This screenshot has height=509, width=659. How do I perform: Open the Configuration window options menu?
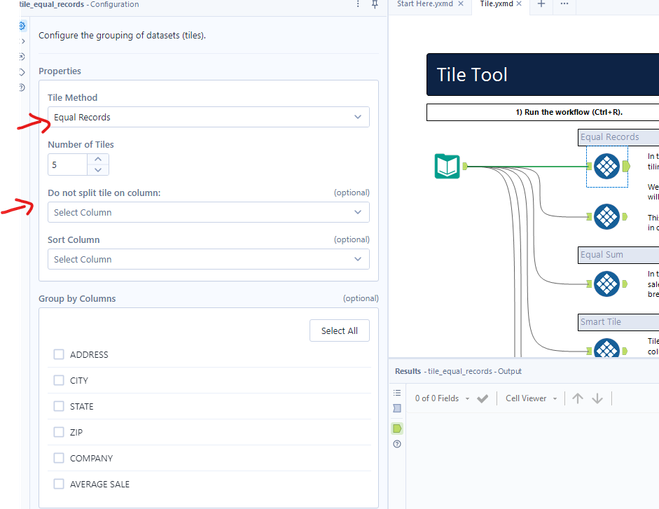(358, 4)
